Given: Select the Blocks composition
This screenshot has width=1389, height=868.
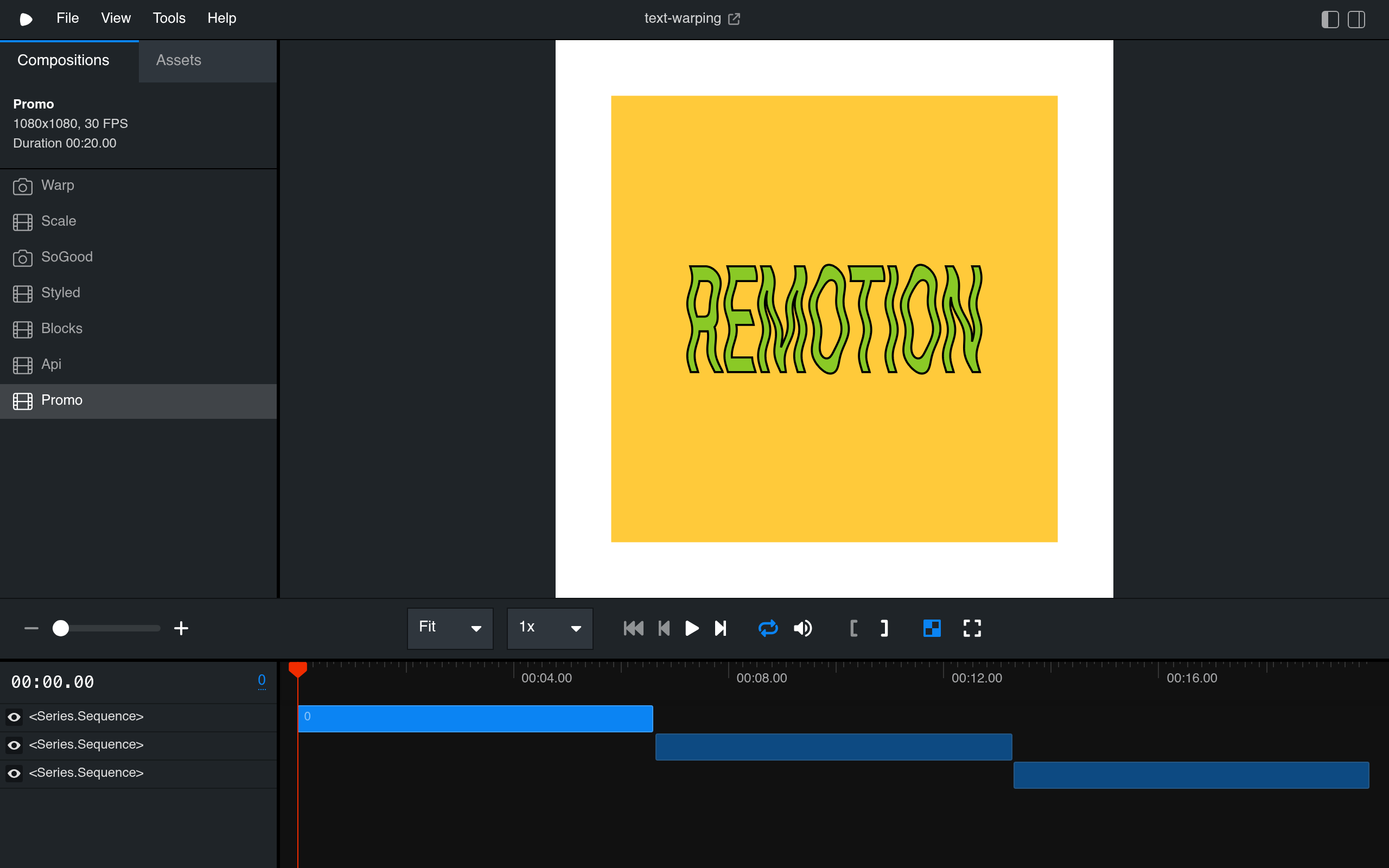Looking at the screenshot, I should click(138, 329).
